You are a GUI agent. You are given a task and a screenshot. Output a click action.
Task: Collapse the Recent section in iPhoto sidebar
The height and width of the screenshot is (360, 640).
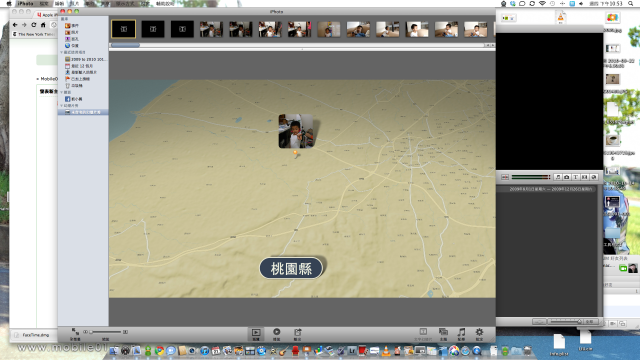click(x=62, y=52)
